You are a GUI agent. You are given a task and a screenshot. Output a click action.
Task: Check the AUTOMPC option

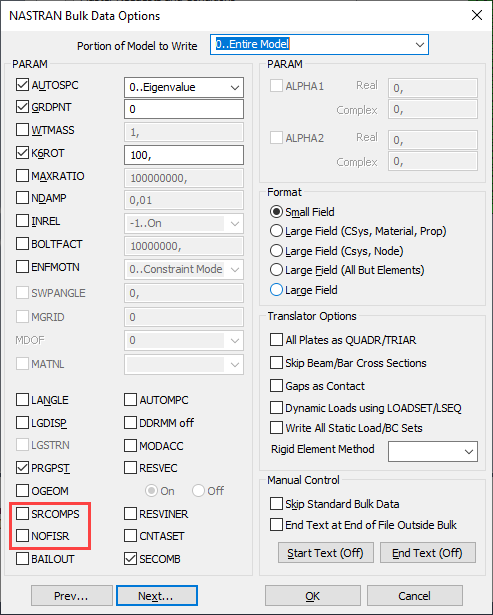click(130, 400)
